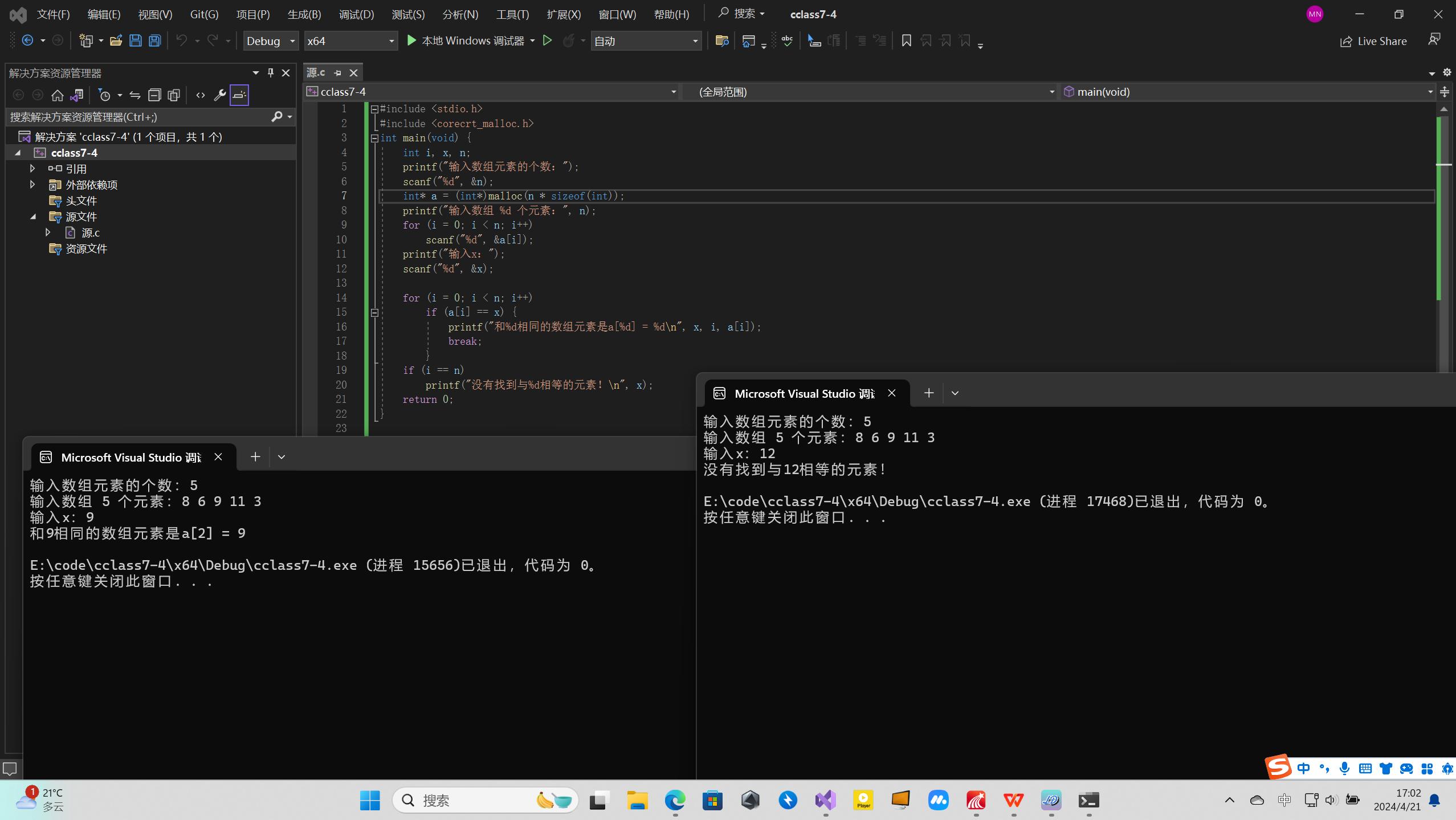
Task: Open File Explorer from the taskbar
Action: tap(637, 800)
